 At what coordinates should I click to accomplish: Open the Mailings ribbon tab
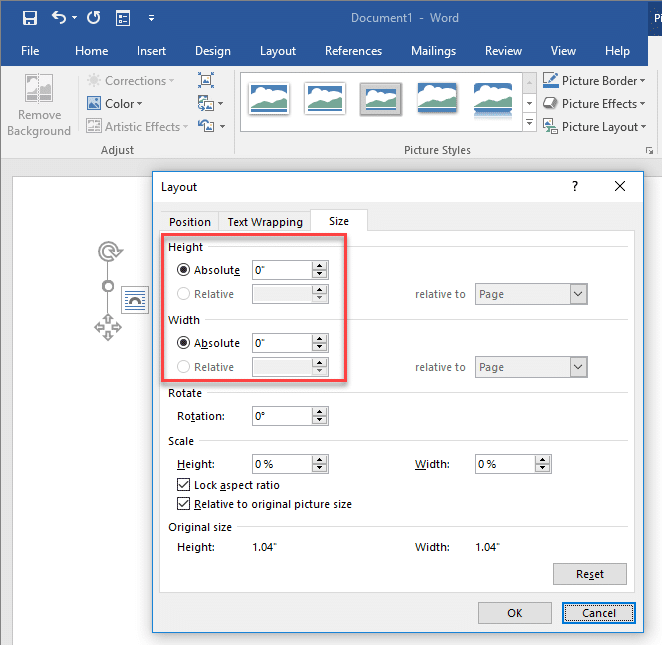[x=434, y=51]
